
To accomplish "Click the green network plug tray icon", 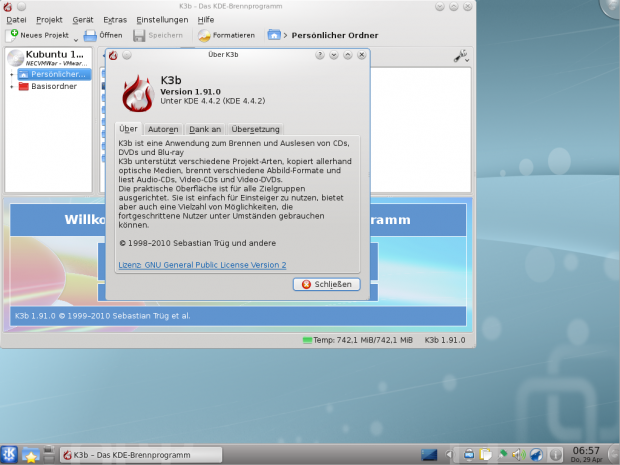I will [503, 455].
